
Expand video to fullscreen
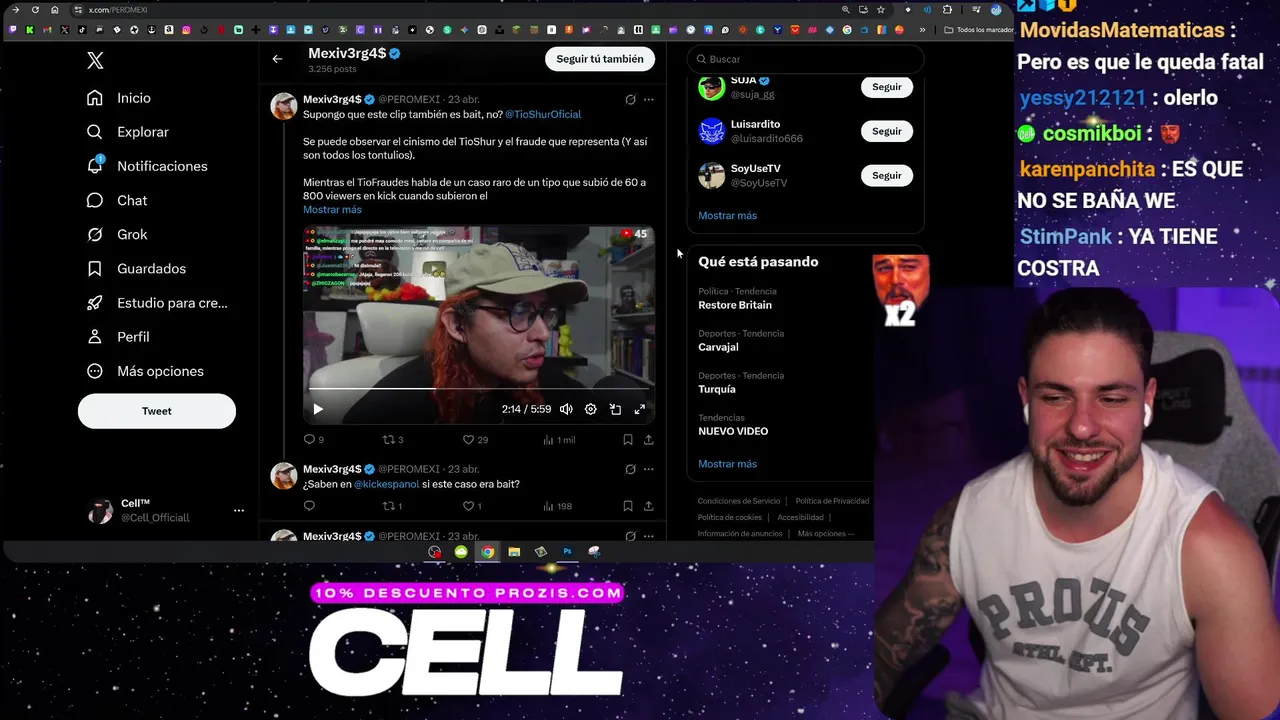[x=640, y=409]
